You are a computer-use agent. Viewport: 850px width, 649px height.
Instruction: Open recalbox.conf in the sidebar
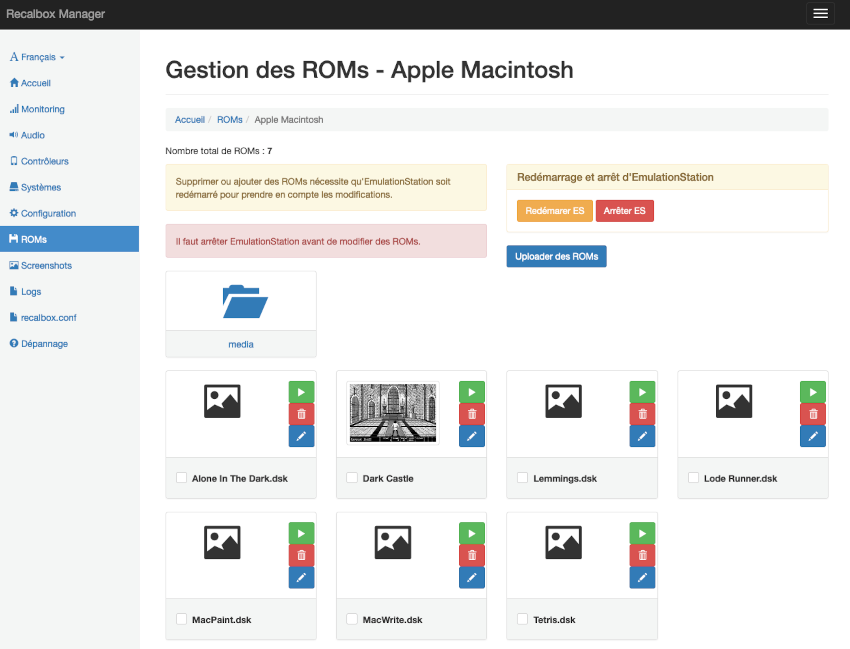[x=69, y=317]
